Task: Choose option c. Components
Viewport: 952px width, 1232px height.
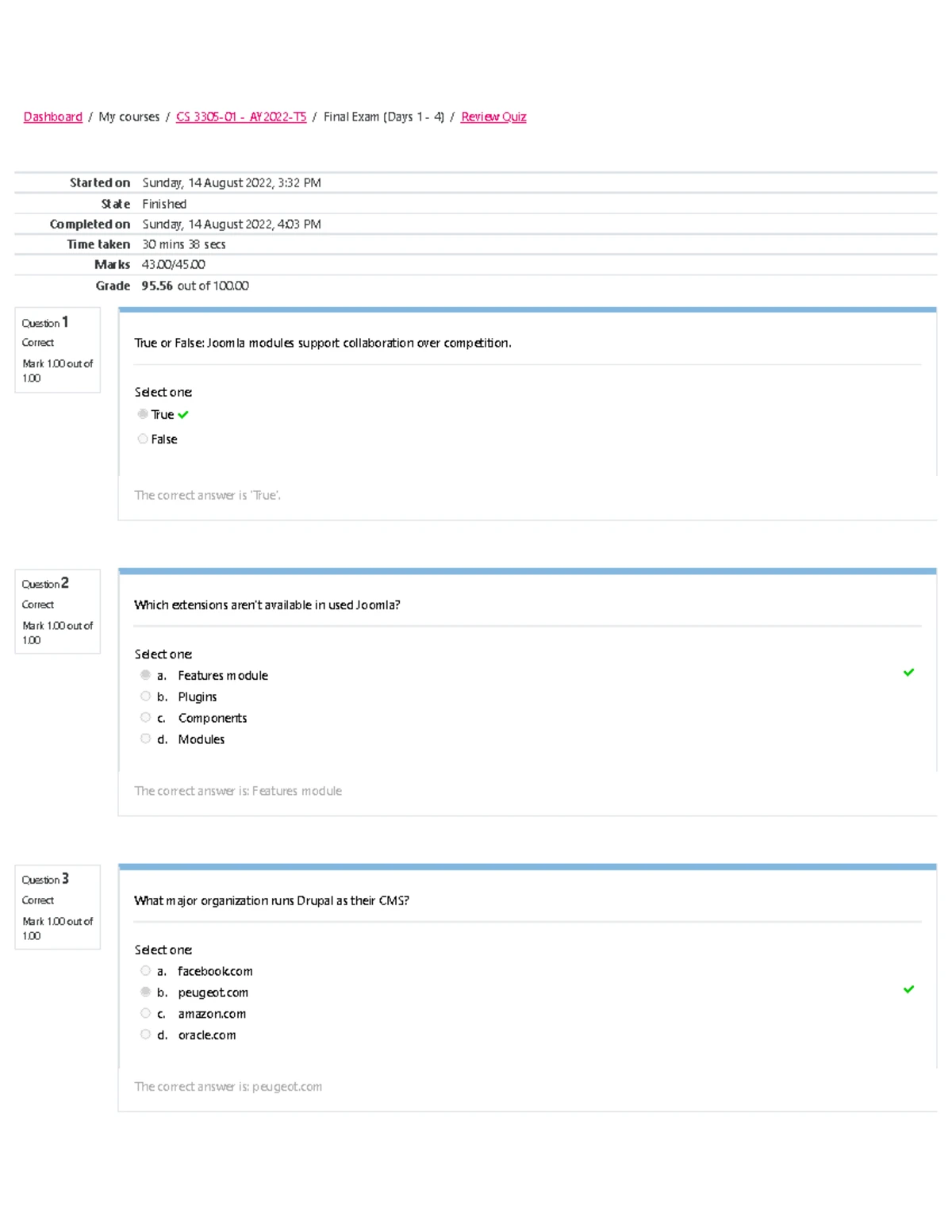Action: pyautogui.click(x=145, y=718)
